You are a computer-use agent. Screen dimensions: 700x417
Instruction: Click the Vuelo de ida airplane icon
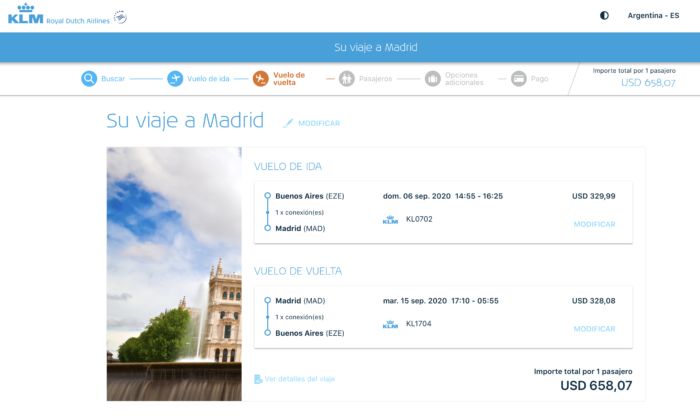175,79
